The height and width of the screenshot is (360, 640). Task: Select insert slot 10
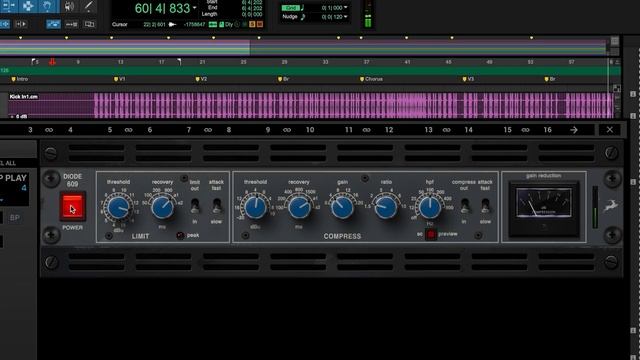click(310, 130)
